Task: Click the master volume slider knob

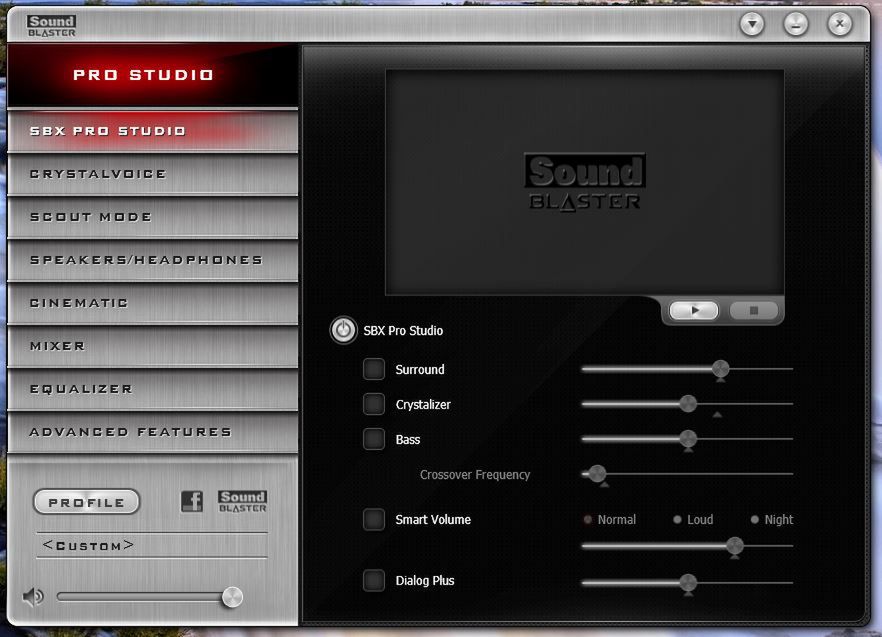Action: 232,597
